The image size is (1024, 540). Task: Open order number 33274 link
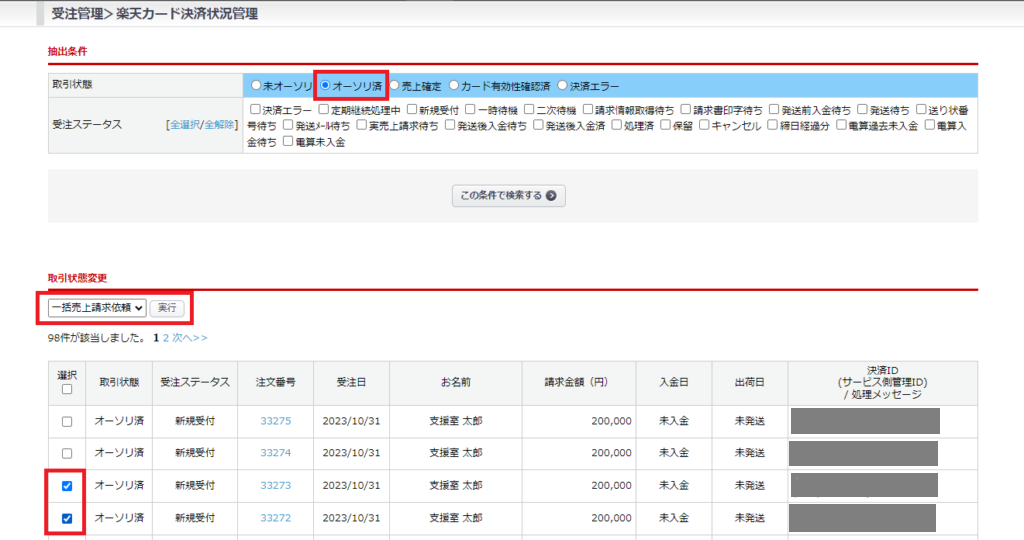(275, 453)
